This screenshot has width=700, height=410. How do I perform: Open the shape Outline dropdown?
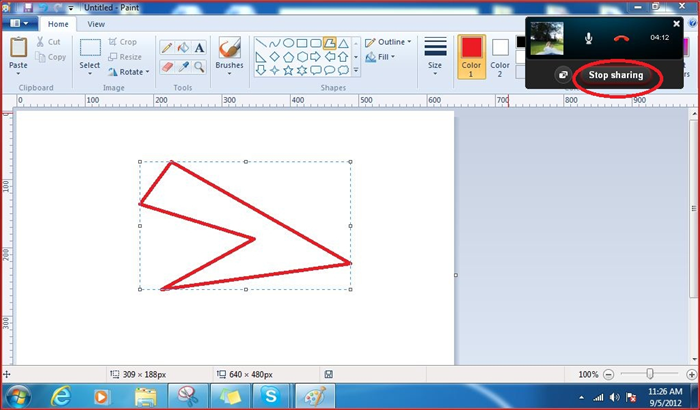pyautogui.click(x=388, y=42)
